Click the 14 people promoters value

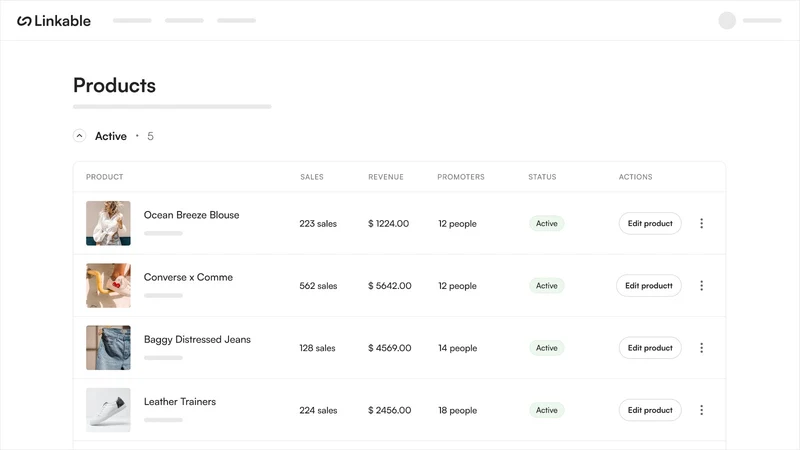457,348
